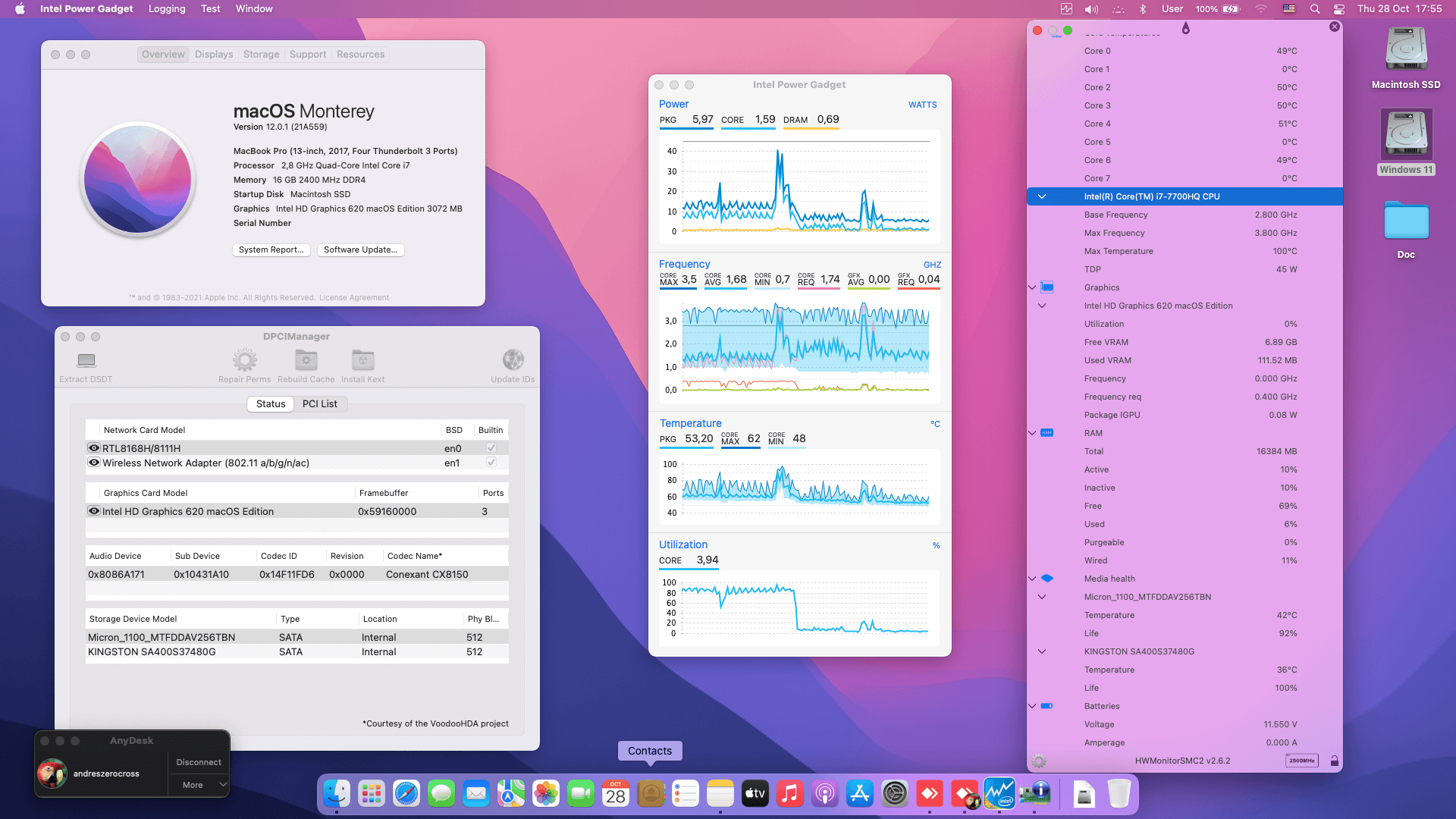
Task: Open Contacts app in the Dock
Action: click(651, 794)
